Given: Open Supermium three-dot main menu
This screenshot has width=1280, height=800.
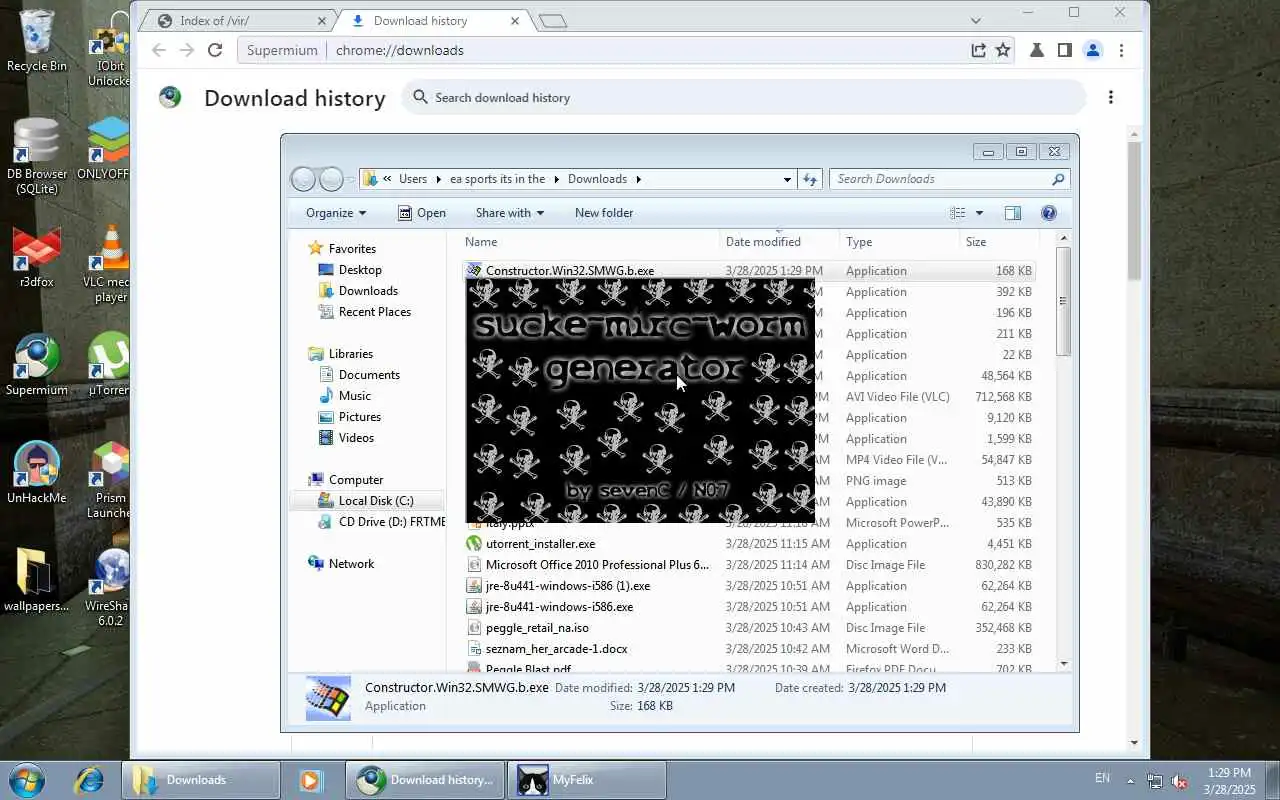Looking at the screenshot, I should coord(1121,50).
